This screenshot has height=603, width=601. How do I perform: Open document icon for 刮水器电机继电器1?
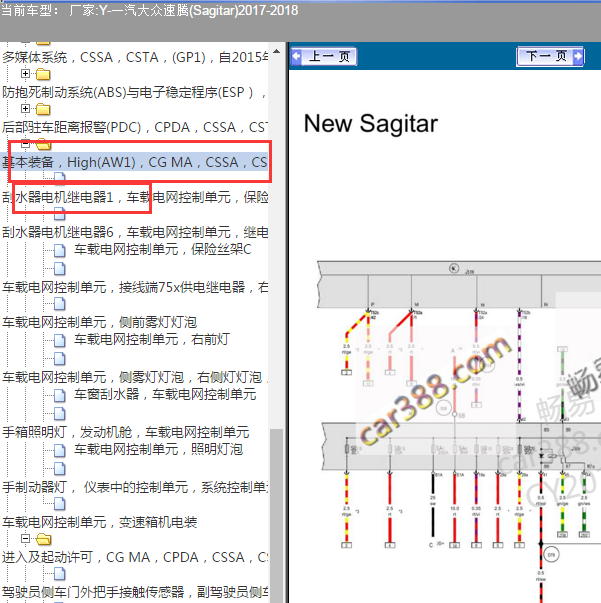60,177
